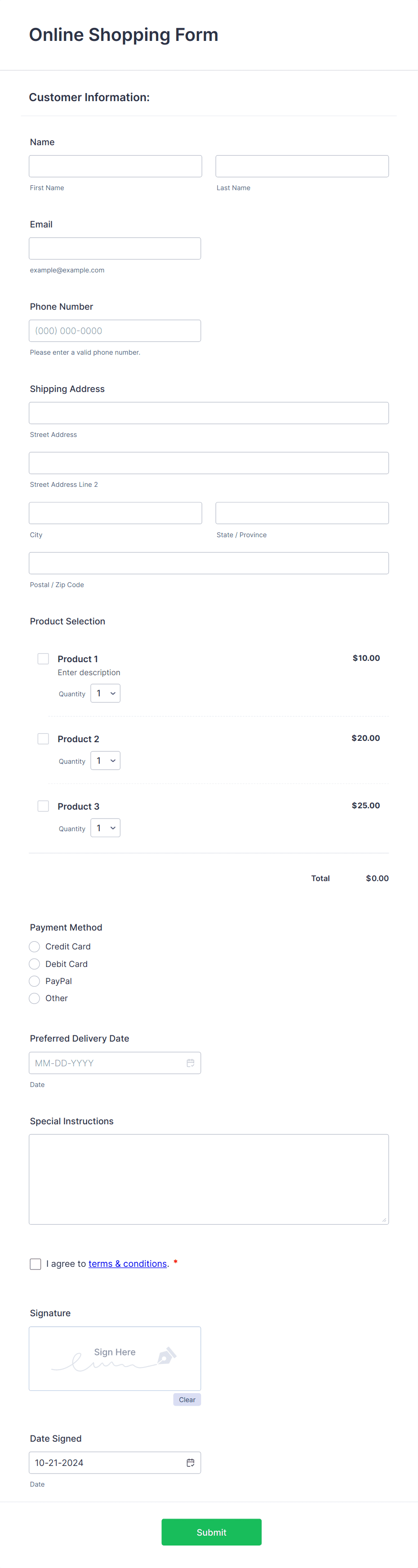Open the Quantity dropdown for Product 3

(x=105, y=827)
